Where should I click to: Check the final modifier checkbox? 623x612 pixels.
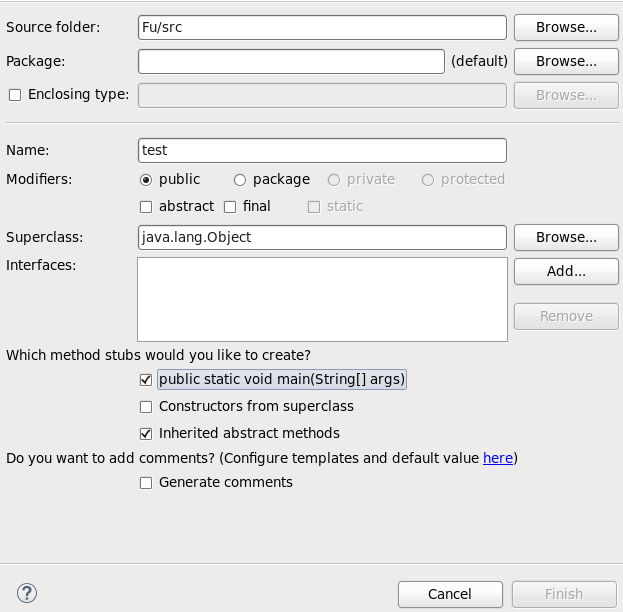(230, 207)
